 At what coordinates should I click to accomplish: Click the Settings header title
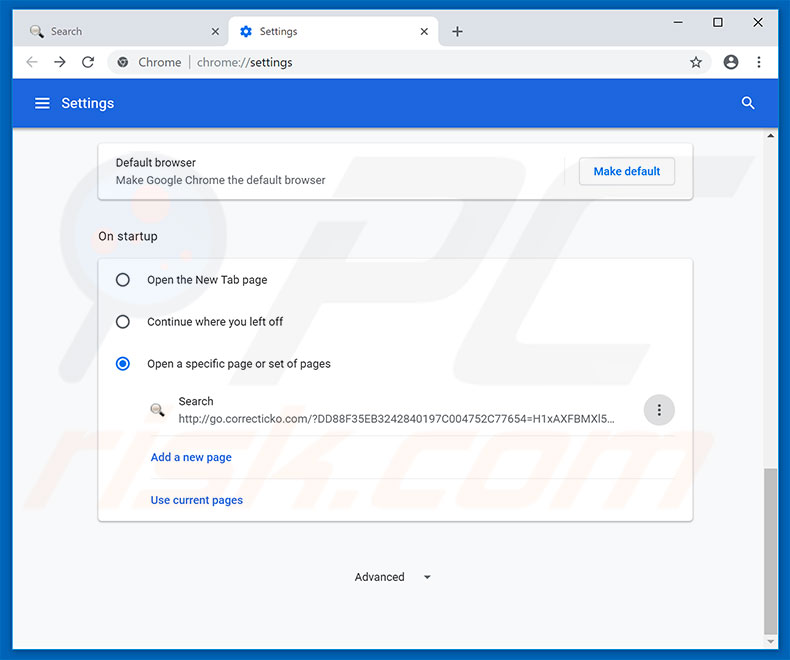coord(88,103)
